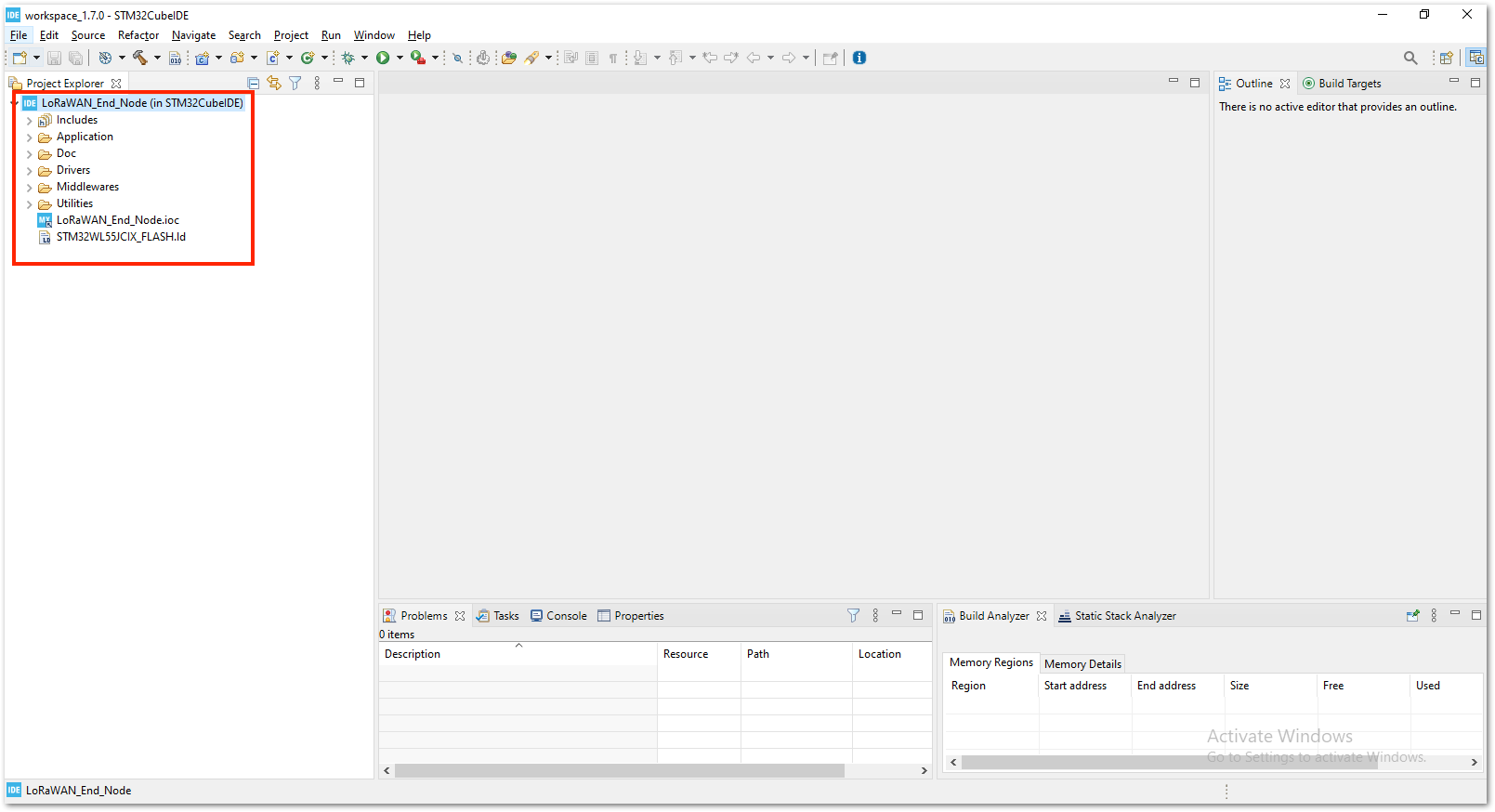Screen dimensions: 1495x812
Task: Switch to the Build Targets tab
Action: 1342,84
